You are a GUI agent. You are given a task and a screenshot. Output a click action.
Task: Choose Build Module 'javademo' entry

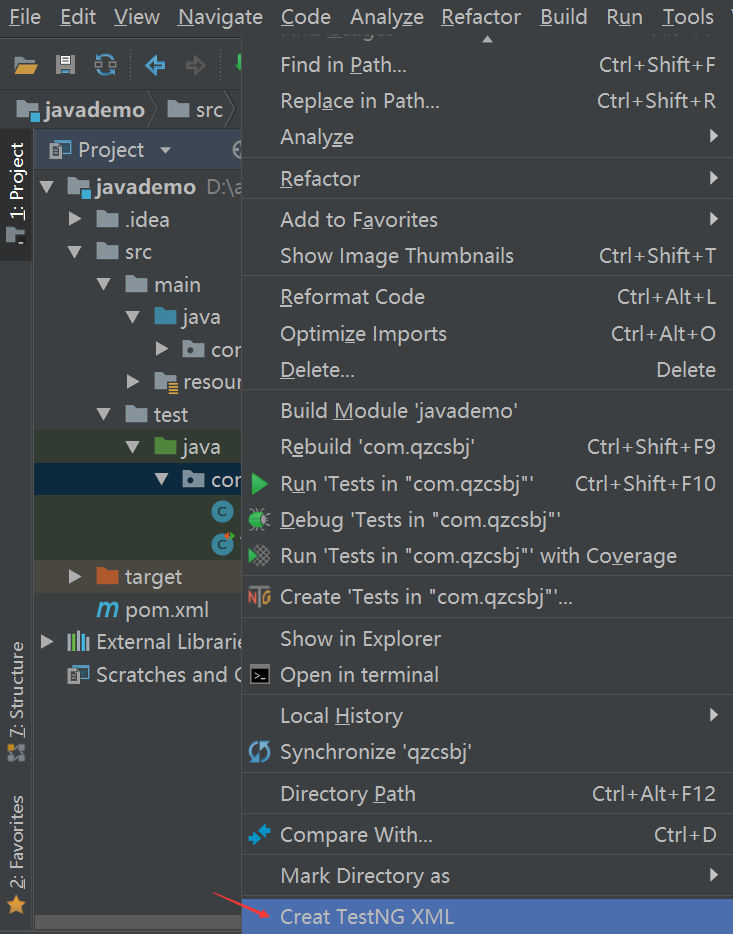click(487, 410)
